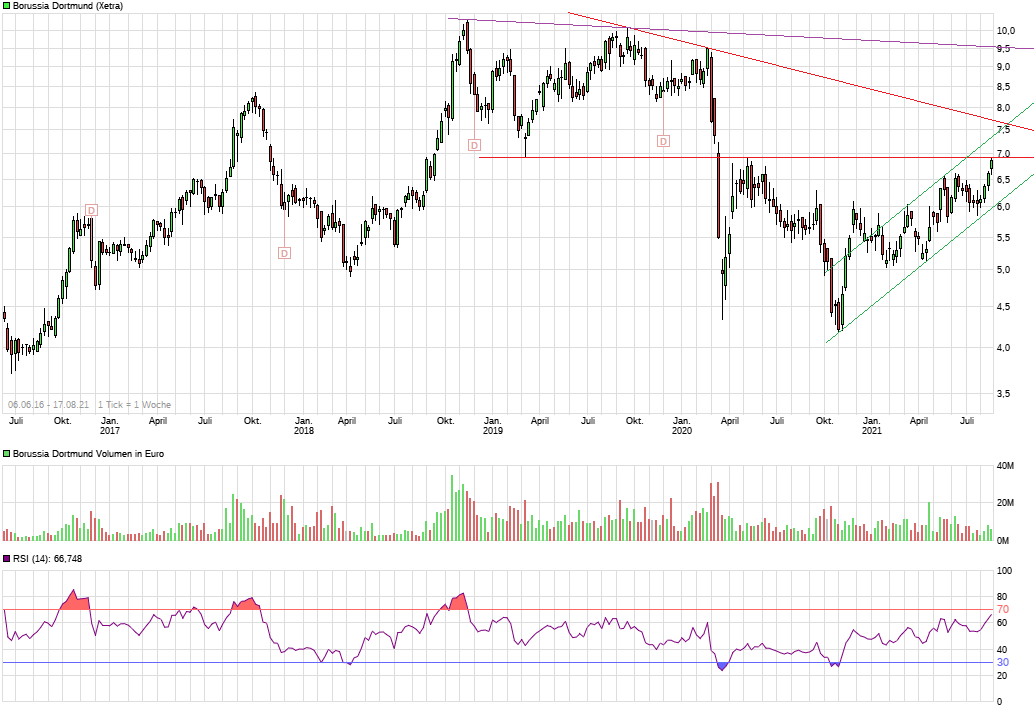The width and height of the screenshot is (1034, 712).
Task: Select the 'RSI (14): 66,748' indicator label
Action: 47,558
